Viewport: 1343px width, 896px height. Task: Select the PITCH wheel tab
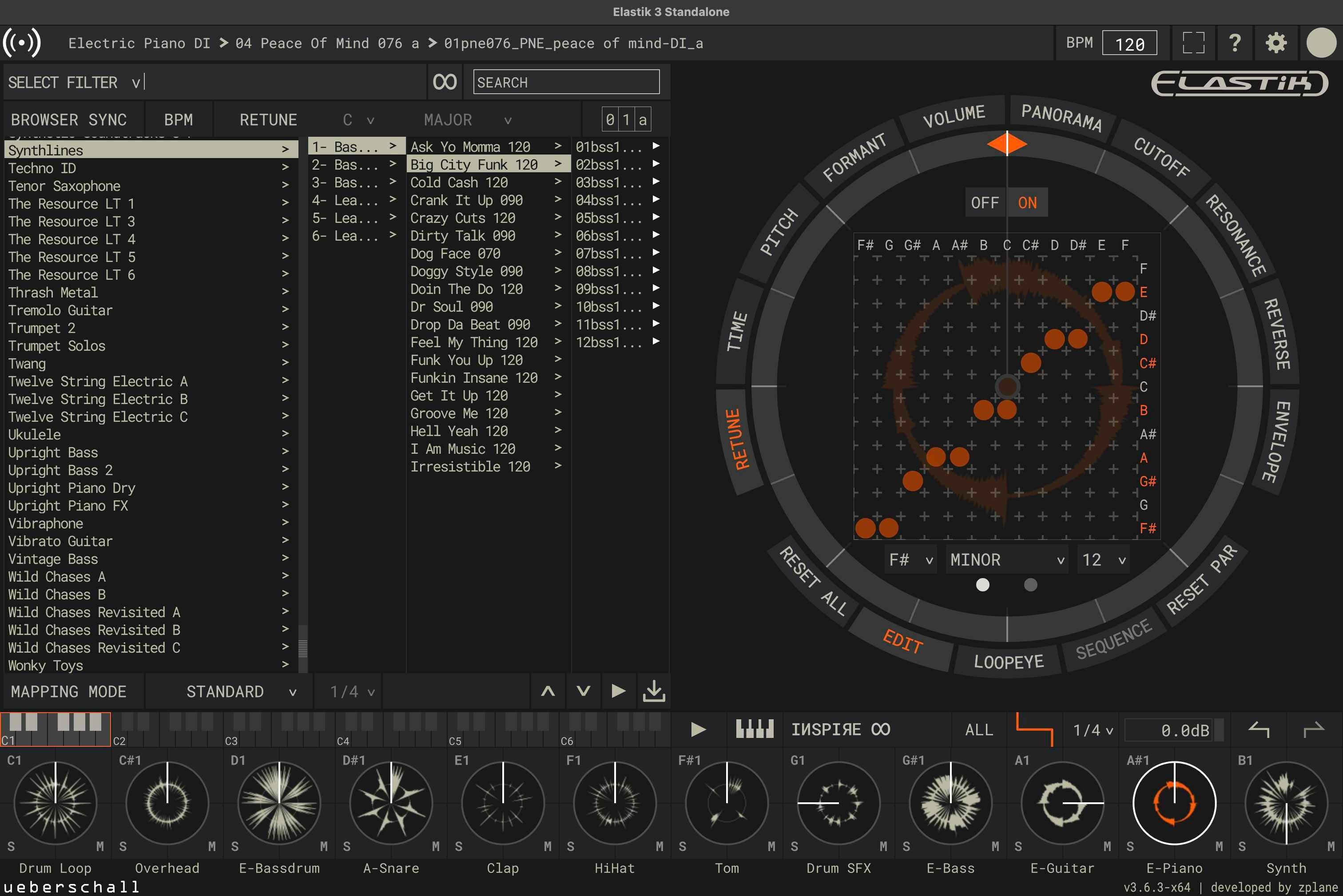coord(779,232)
